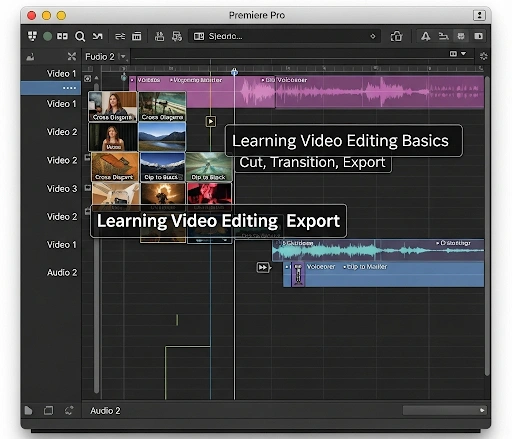
Task: Click the right vertical timeline scrollbar
Action: (x=487, y=226)
